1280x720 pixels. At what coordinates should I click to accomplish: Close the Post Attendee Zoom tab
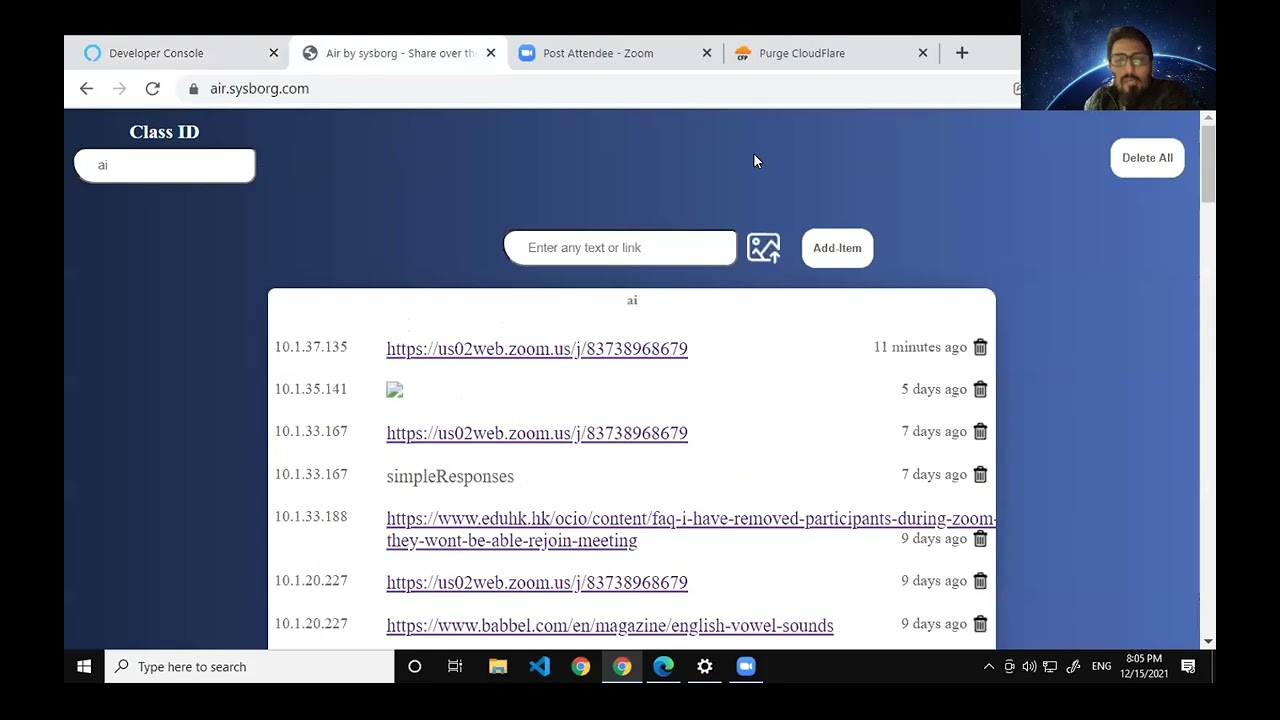[x=707, y=53]
